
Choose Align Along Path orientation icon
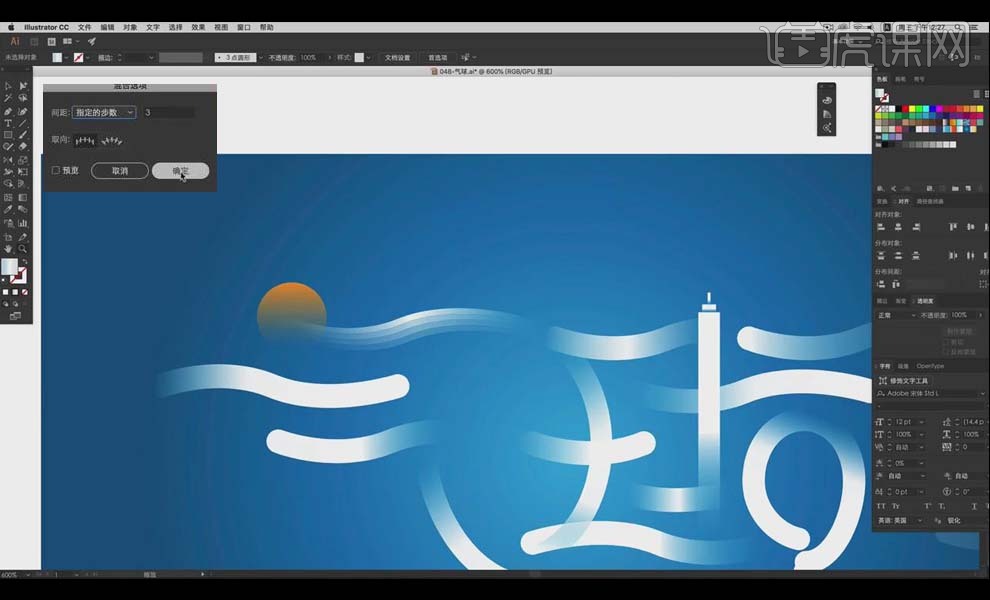click(x=112, y=140)
